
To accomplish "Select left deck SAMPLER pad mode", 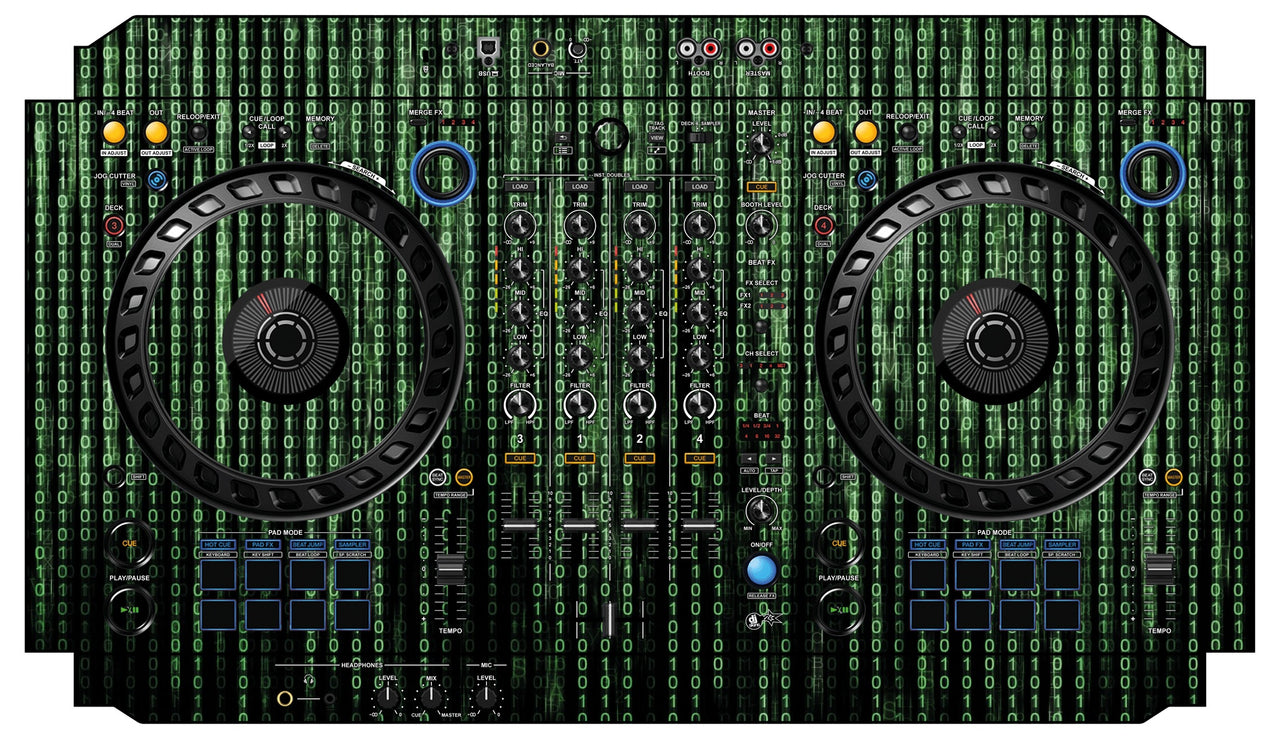I will coord(352,545).
